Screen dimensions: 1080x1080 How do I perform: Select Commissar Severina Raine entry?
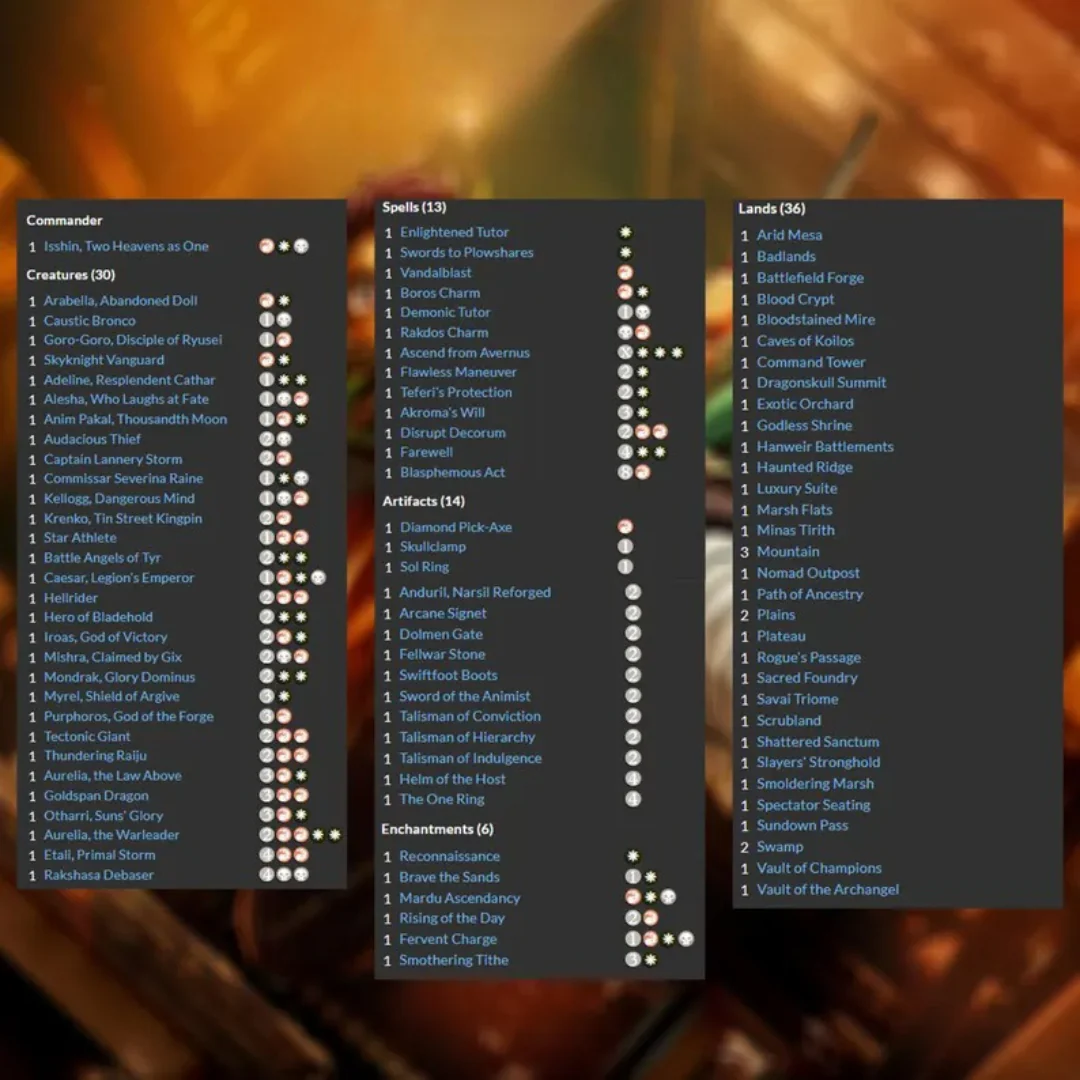pos(123,478)
